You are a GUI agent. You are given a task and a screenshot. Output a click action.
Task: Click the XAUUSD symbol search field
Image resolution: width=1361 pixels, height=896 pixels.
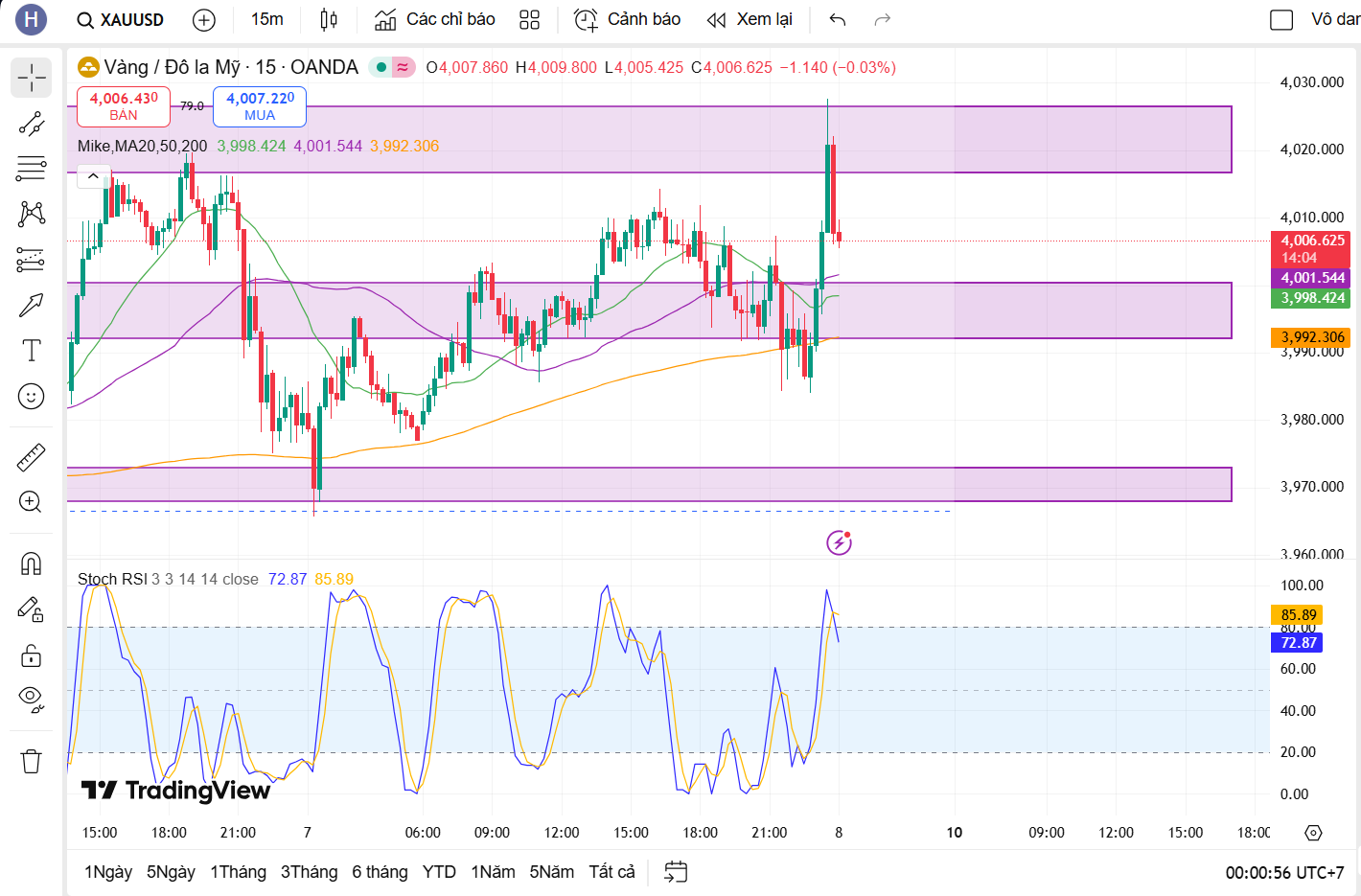click(121, 20)
